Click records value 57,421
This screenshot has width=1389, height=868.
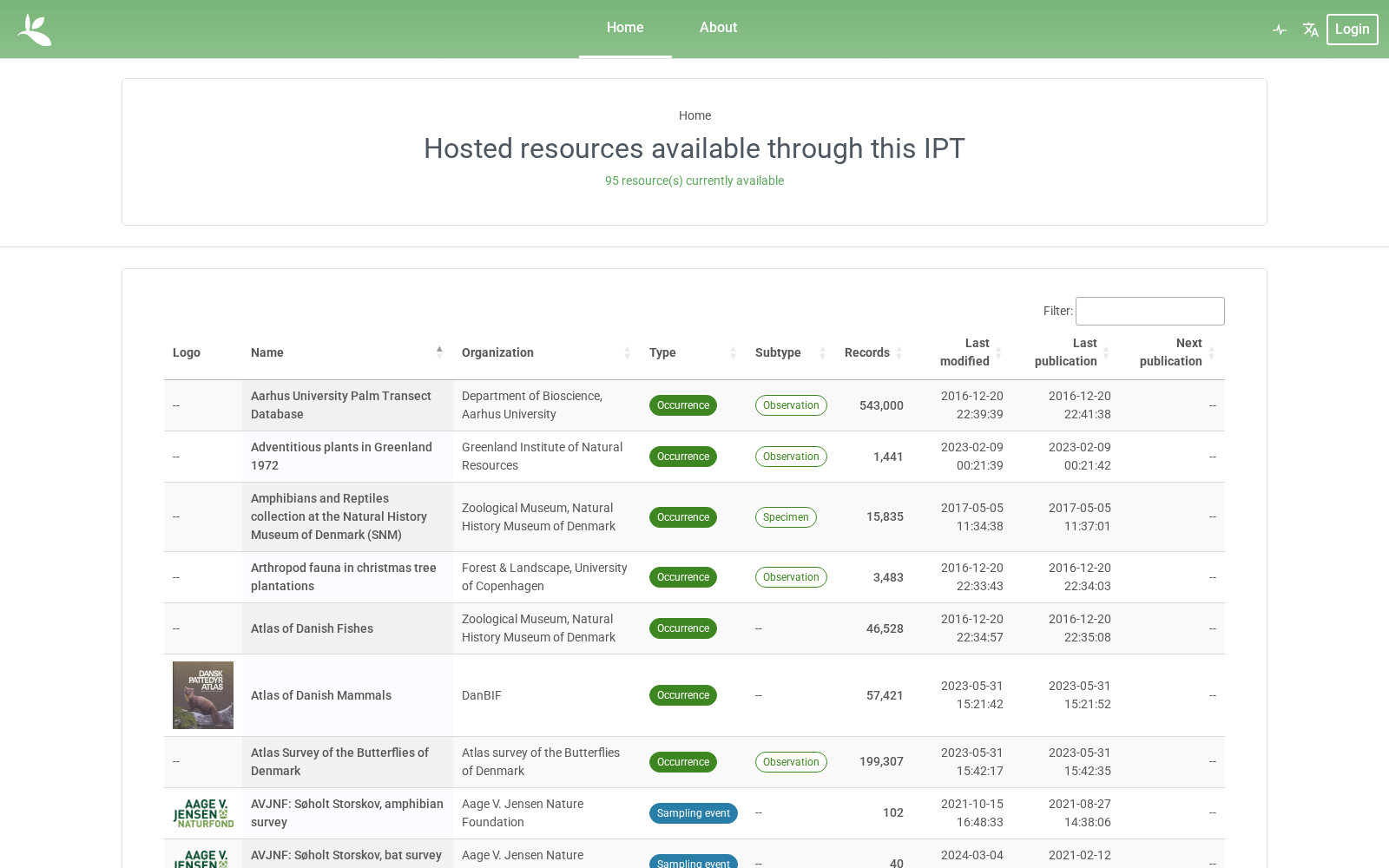tap(885, 695)
